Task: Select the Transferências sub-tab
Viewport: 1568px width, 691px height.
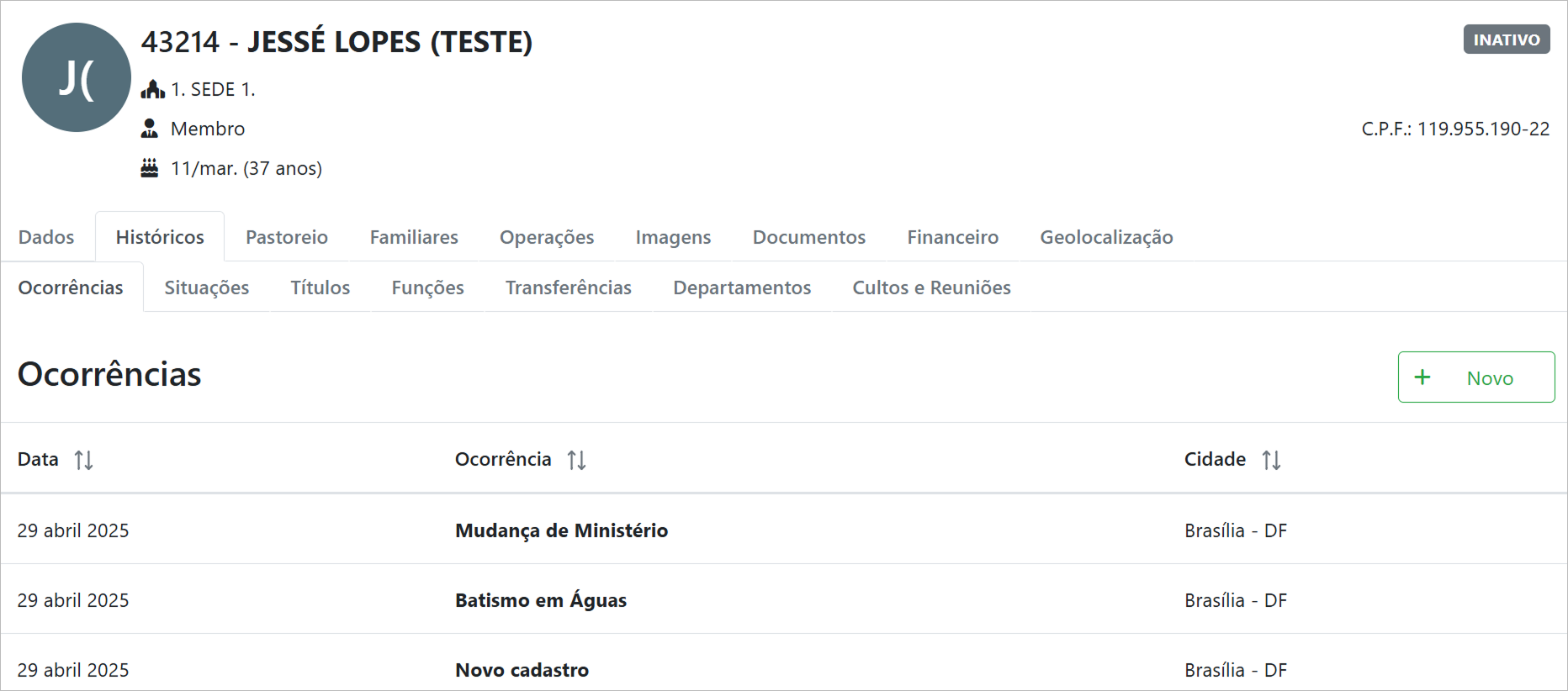Action: click(x=569, y=287)
